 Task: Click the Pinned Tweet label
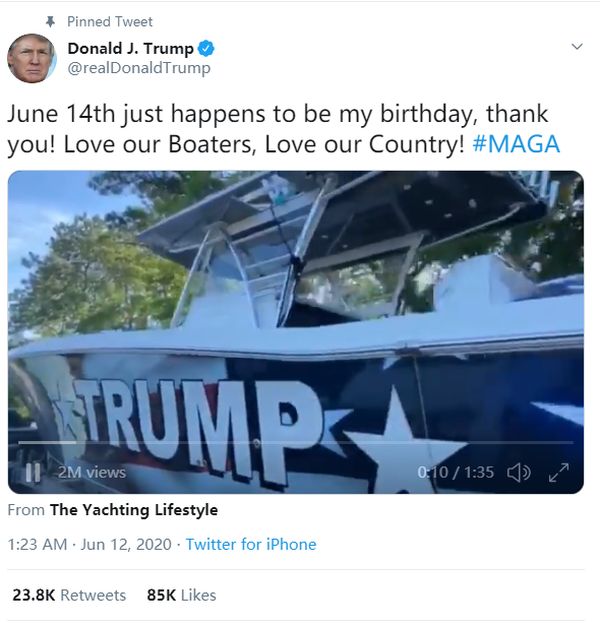(110, 21)
